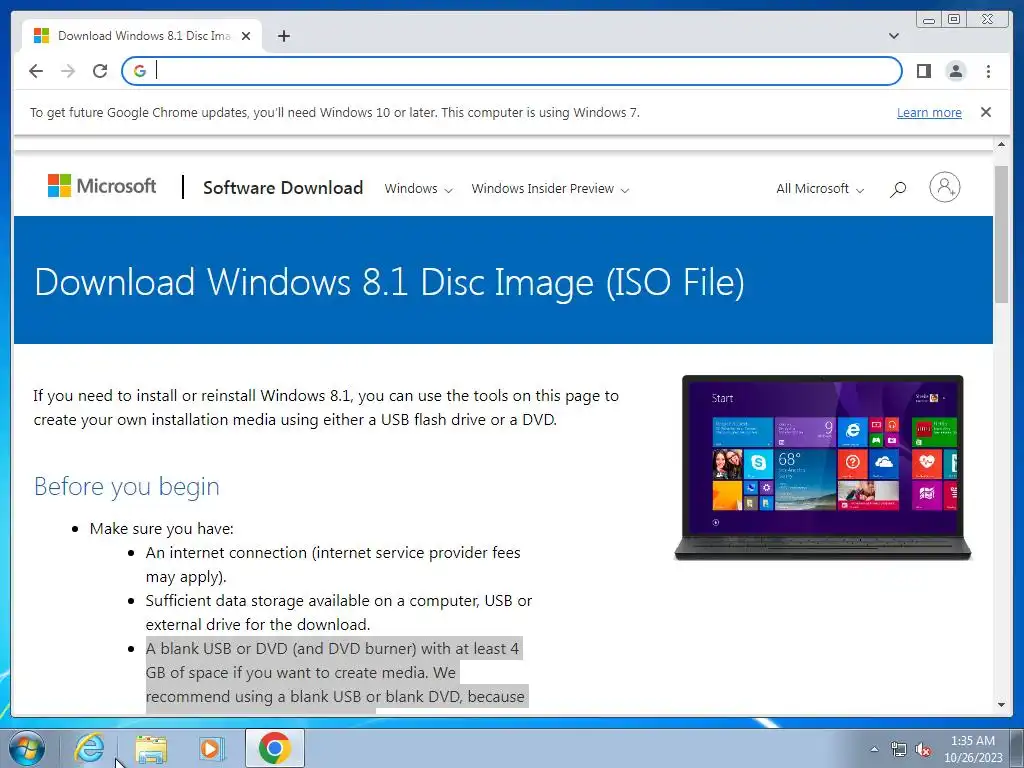
Task: Click the Microsoft logo
Action: (x=102, y=186)
